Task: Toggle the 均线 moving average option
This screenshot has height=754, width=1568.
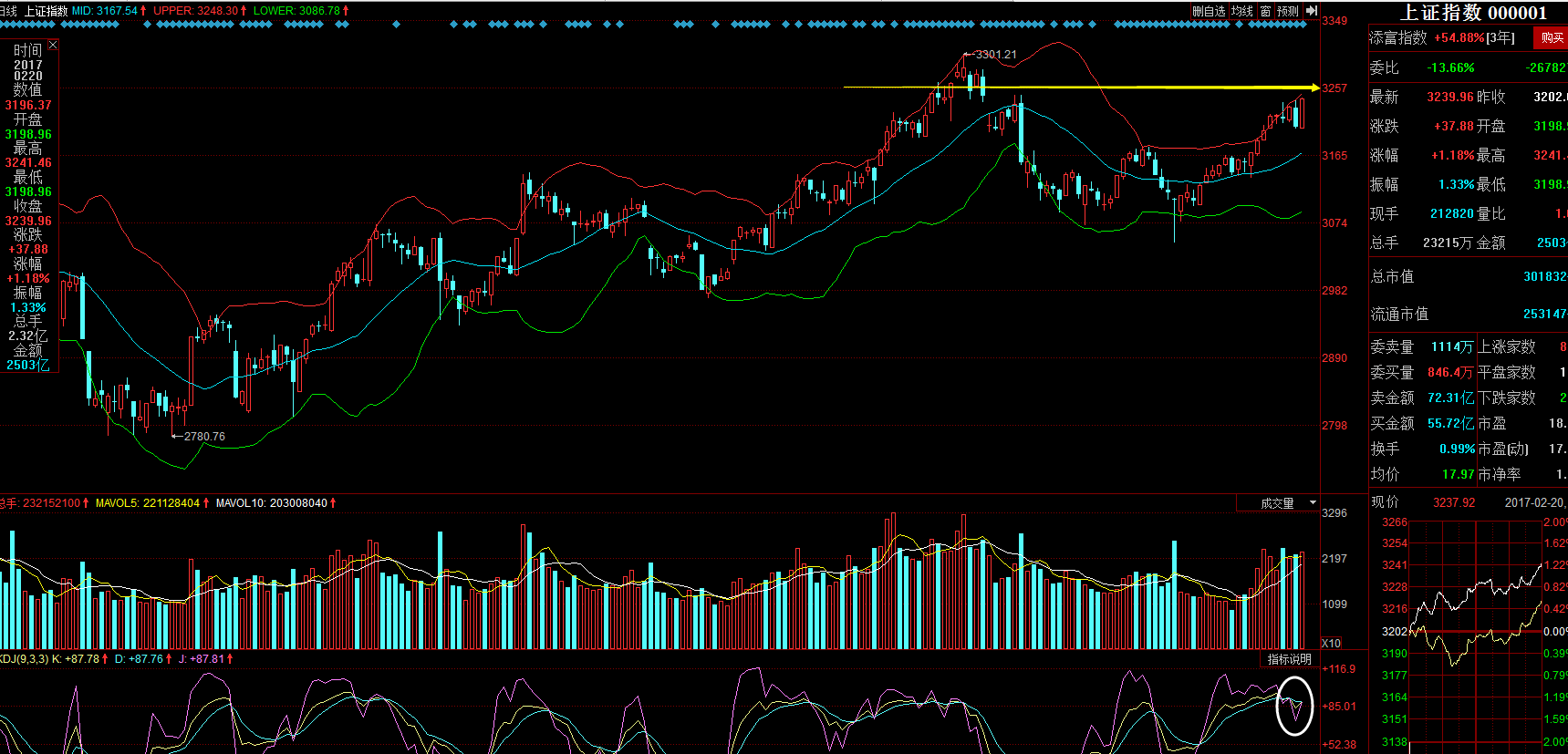Action: point(1242,11)
